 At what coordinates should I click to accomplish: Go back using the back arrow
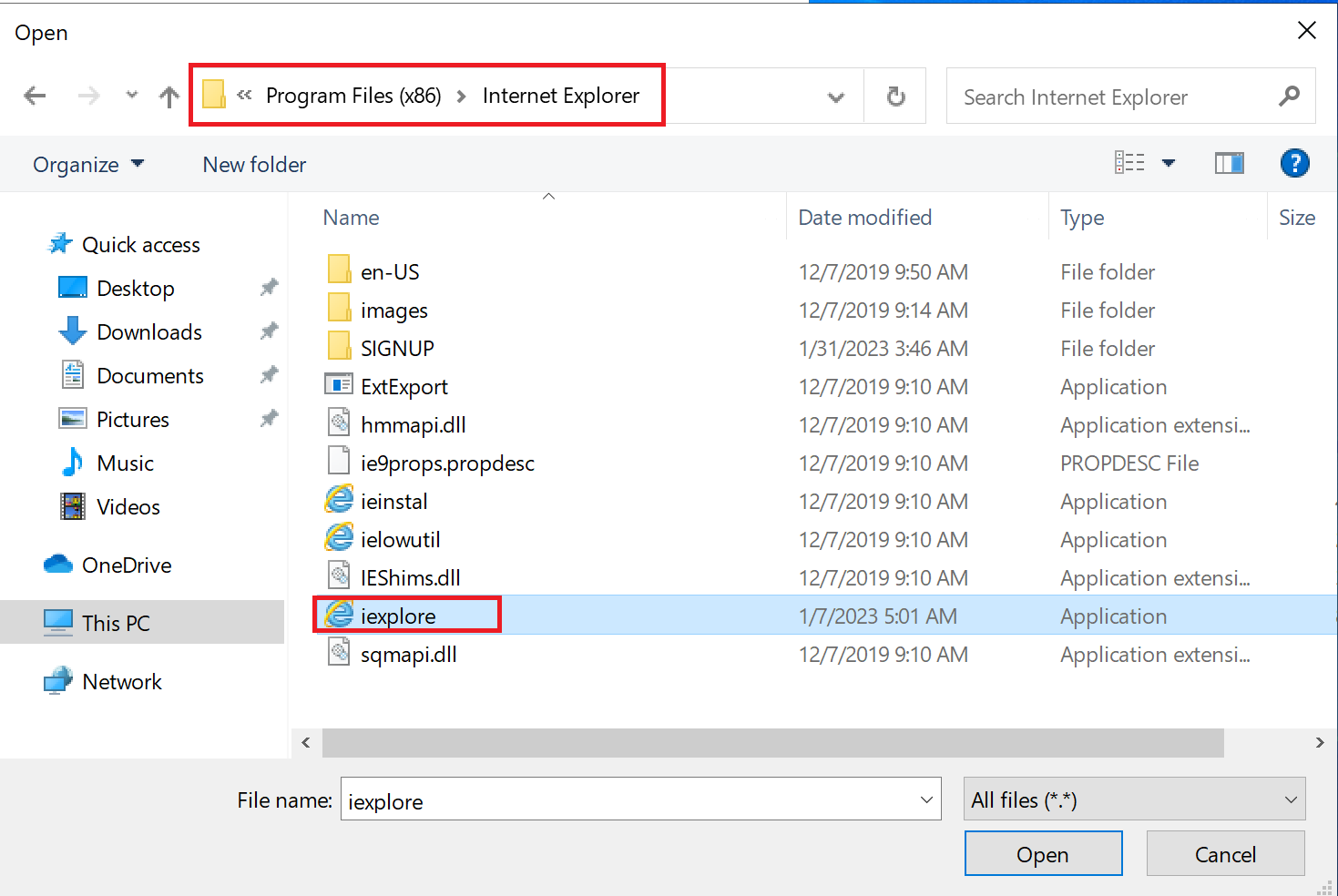[35, 96]
